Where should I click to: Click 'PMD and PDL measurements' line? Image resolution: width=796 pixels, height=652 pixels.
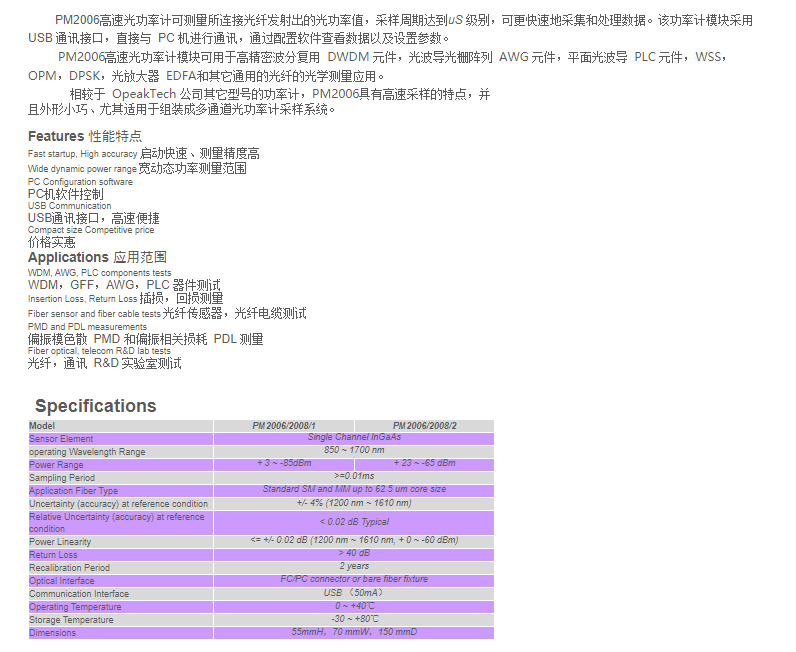(87, 327)
